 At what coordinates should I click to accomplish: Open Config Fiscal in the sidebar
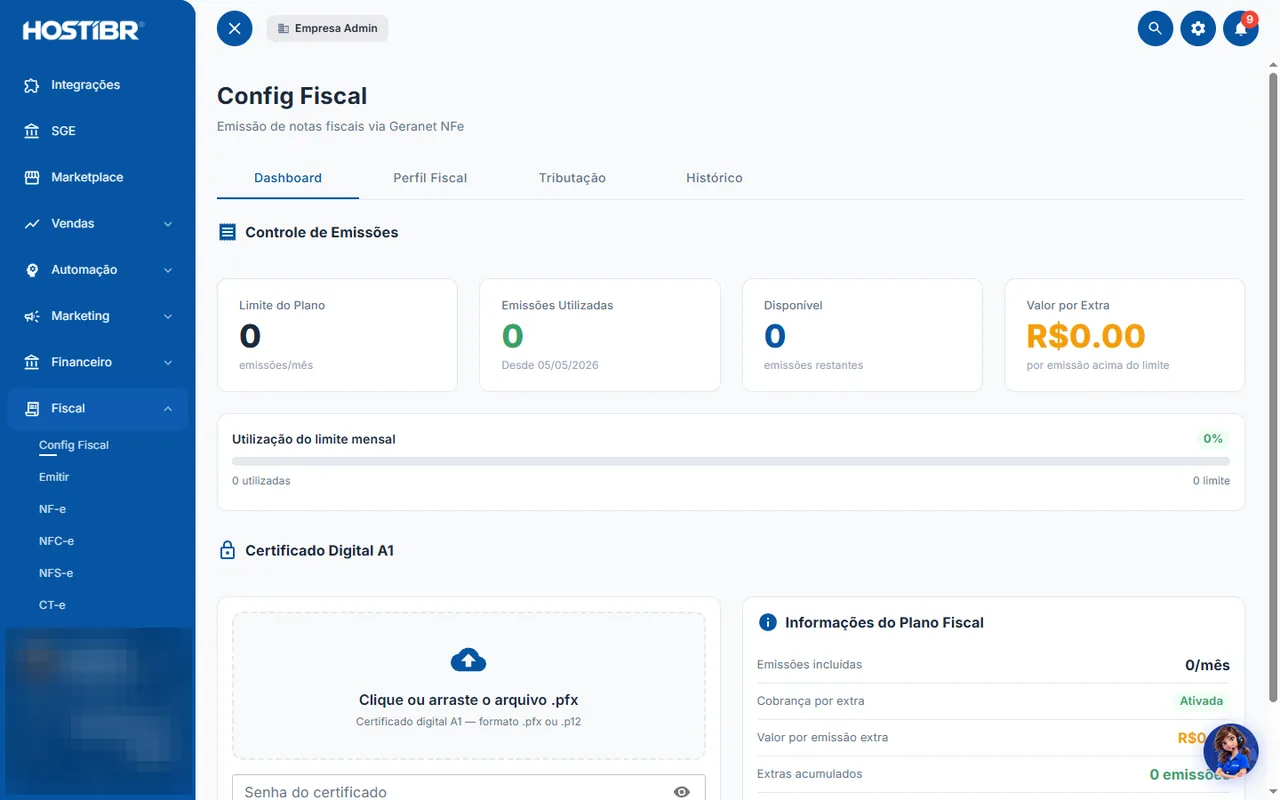tap(74, 445)
